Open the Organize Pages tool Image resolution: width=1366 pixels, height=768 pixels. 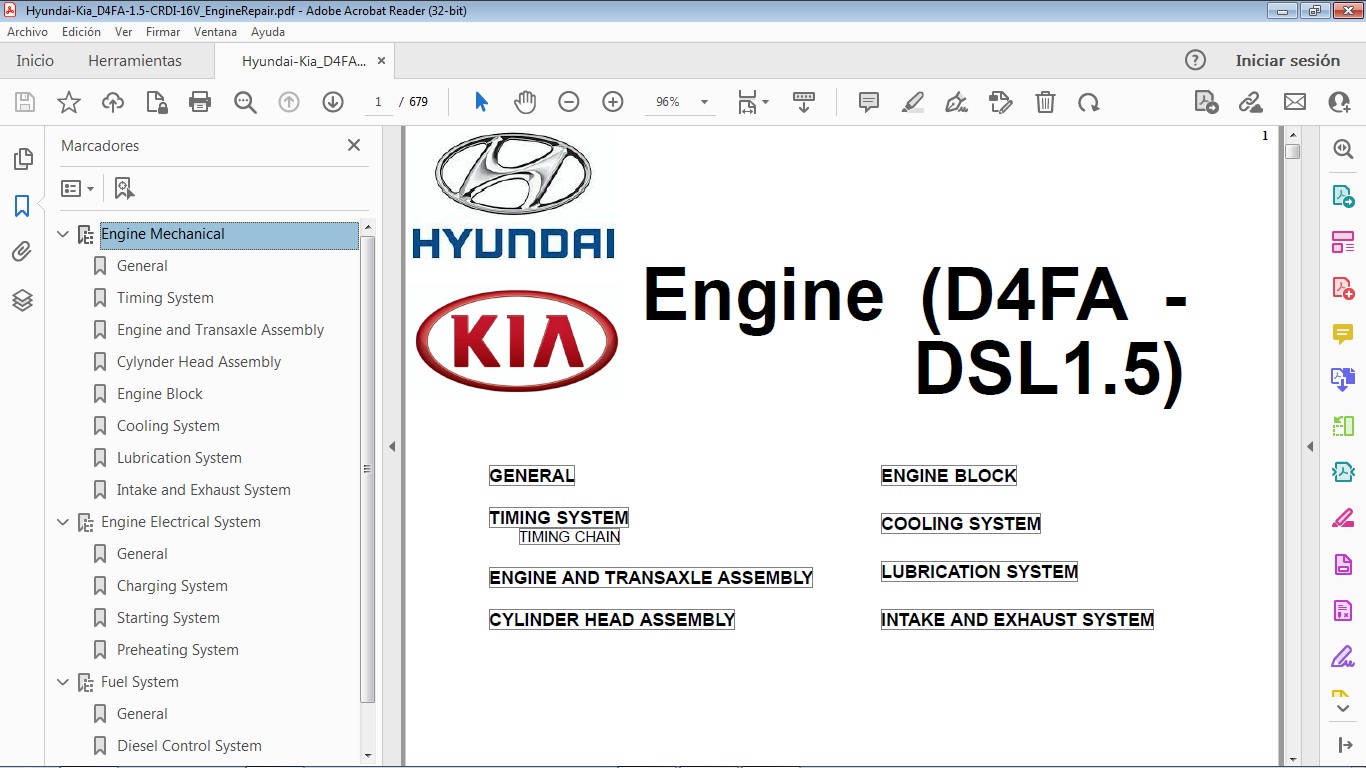1342,240
